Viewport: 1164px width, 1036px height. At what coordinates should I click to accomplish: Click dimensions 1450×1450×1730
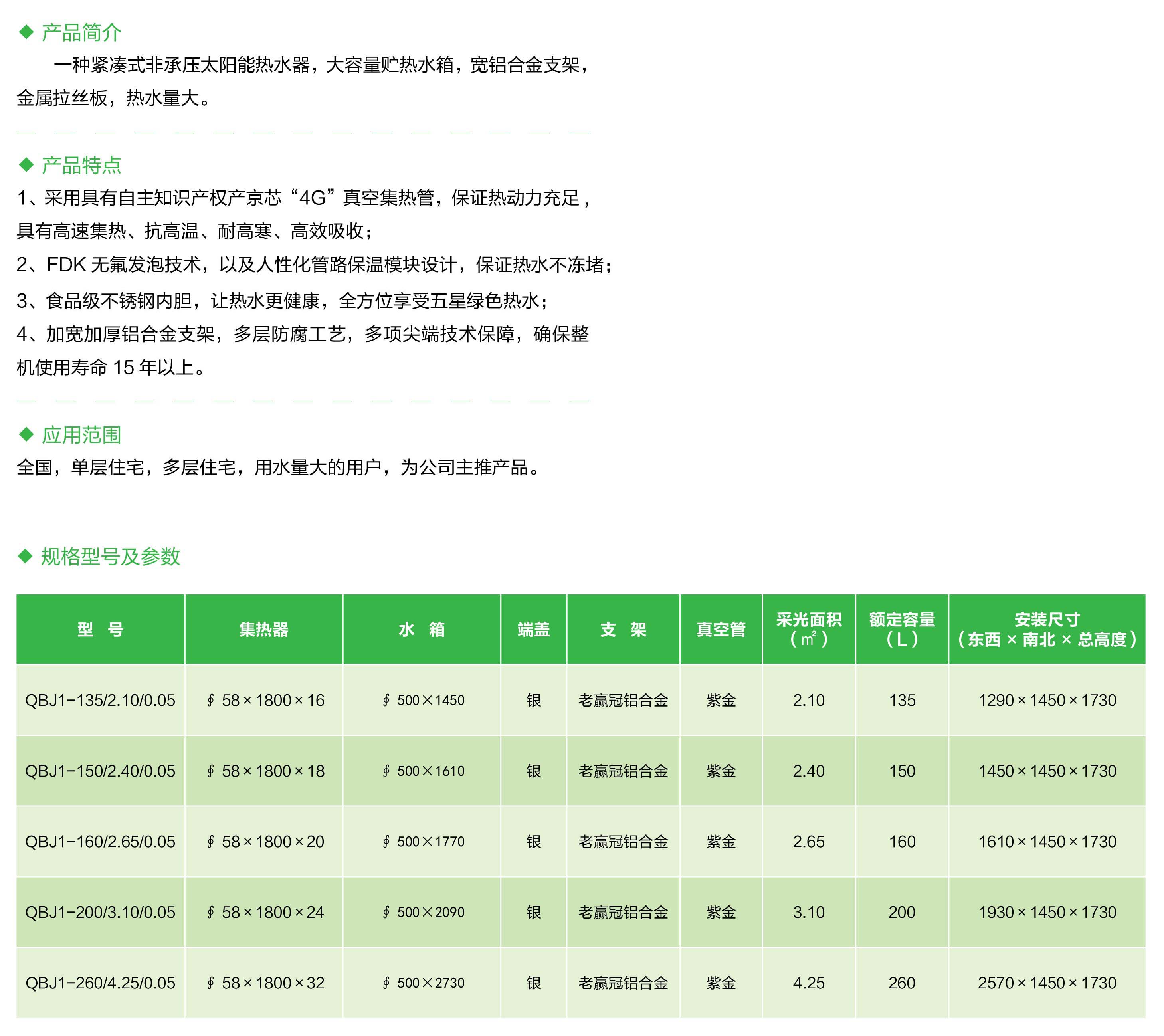[x=1047, y=771]
